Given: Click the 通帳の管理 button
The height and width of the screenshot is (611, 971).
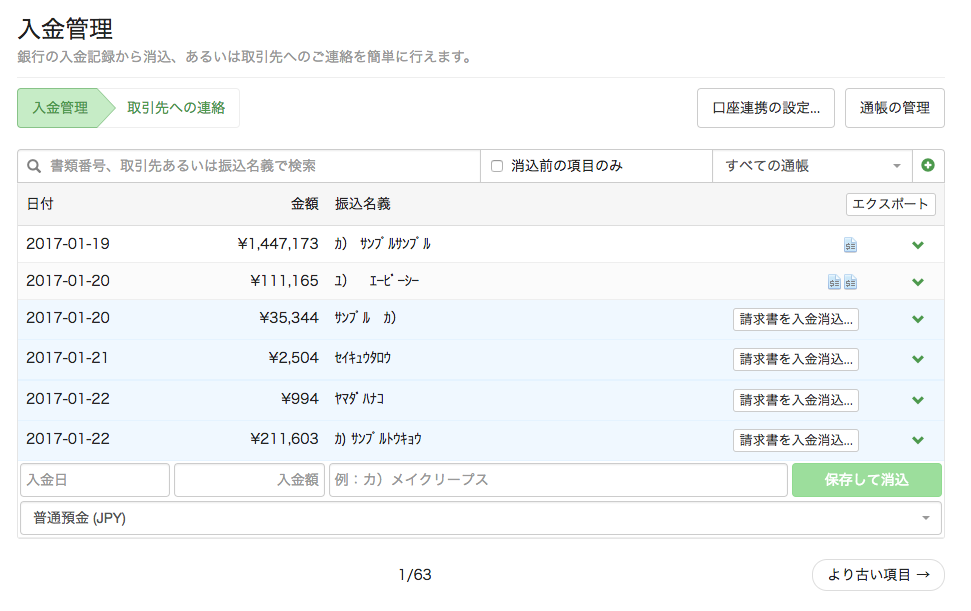Looking at the screenshot, I should tap(894, 108).
